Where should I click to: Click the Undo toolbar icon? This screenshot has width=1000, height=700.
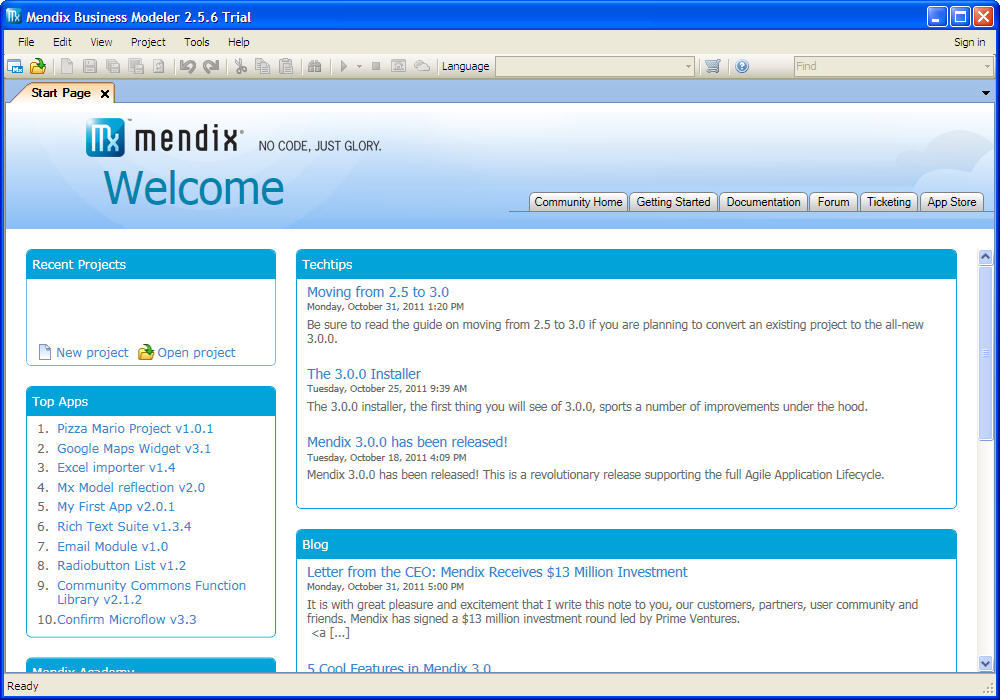pos(188,66)
